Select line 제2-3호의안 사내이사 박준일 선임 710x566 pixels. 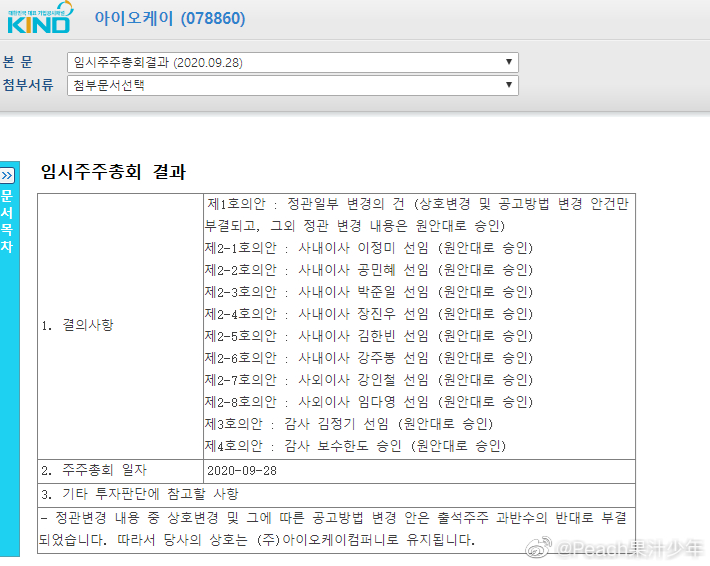(369, 292)
